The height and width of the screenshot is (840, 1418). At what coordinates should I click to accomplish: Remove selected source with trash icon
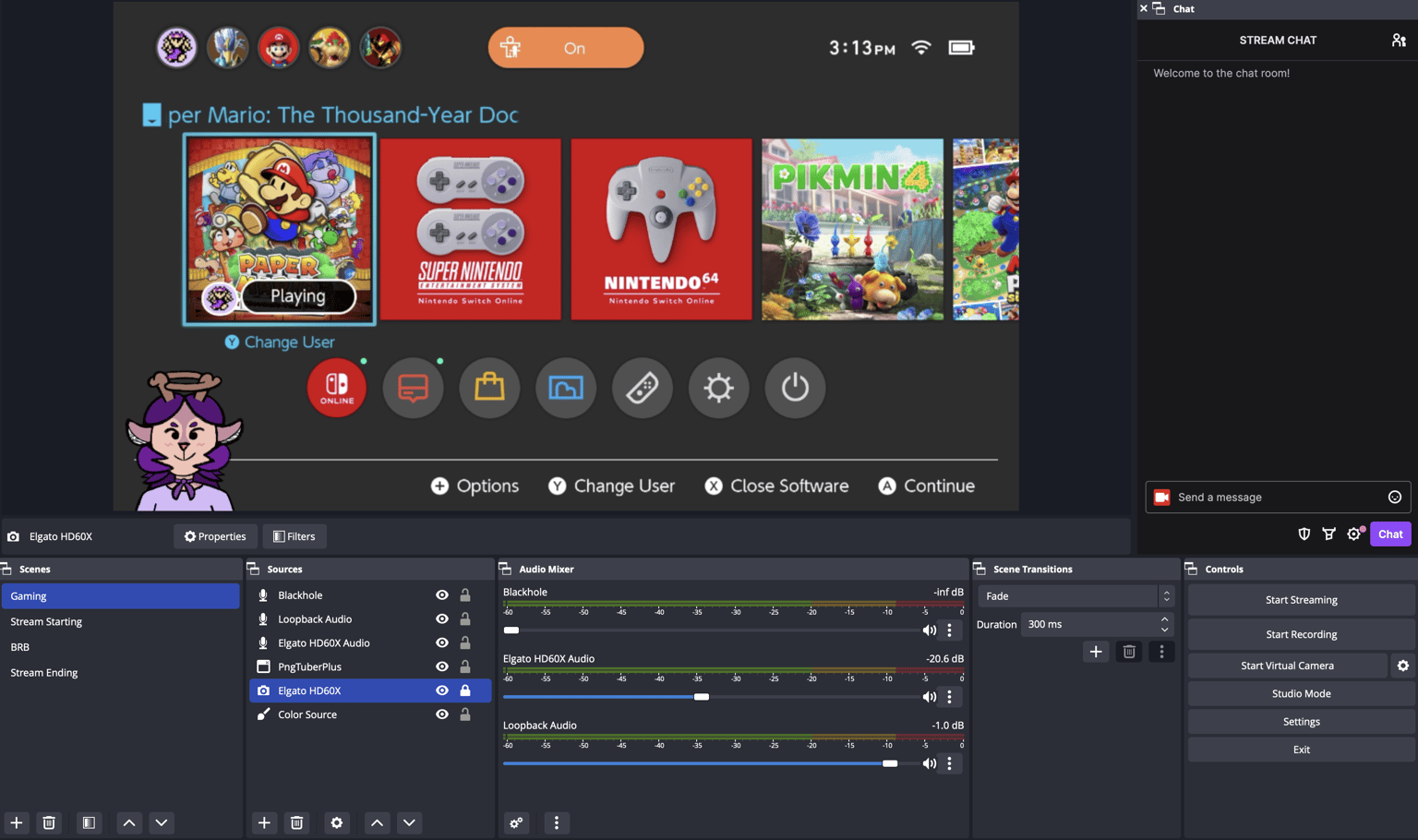(x=296, y=822)
